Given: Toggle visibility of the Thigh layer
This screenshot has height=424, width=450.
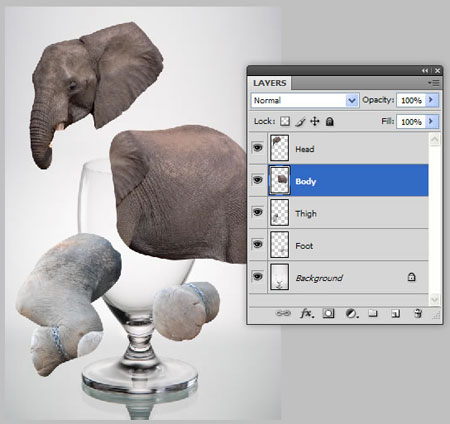Looking at the screenshot, I should point(257,212).
